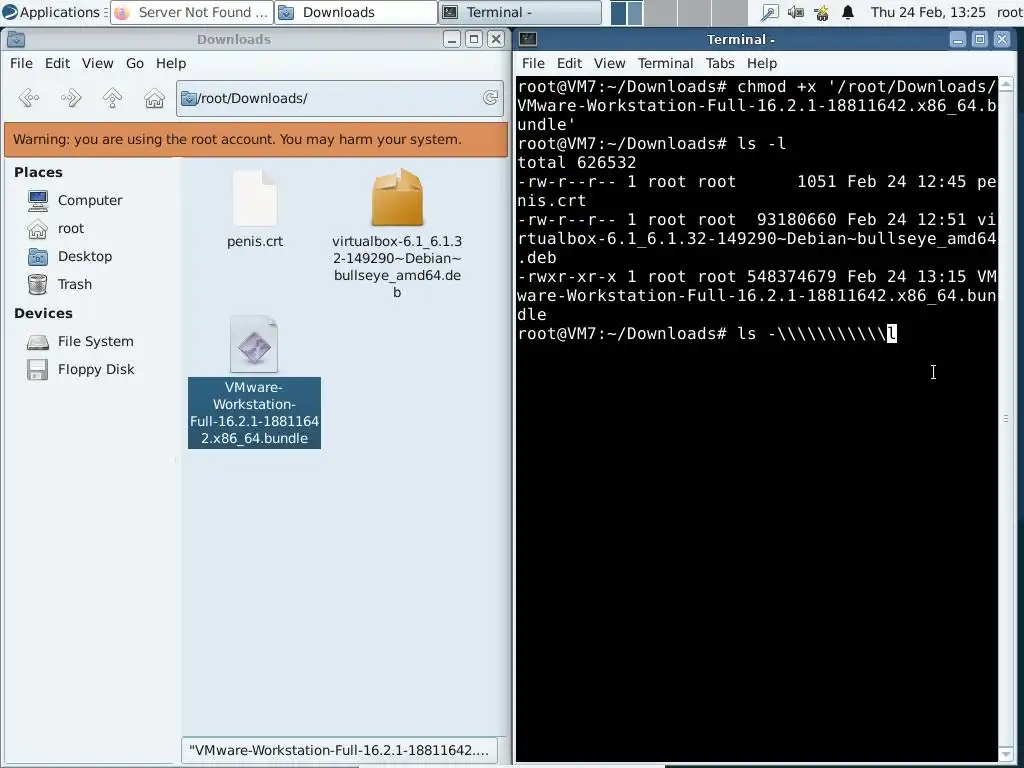1024x768 pixels.
Task: Select the virtualbox .deb package icon
Action: coord(397,197)
